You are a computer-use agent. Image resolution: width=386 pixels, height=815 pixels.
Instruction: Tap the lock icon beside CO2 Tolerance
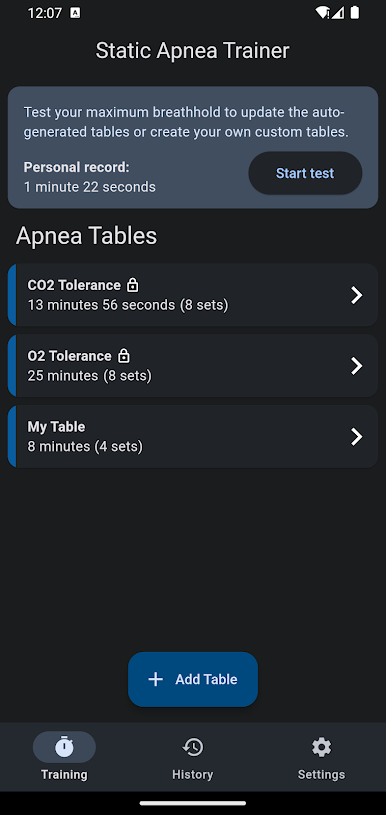point(133,285)
